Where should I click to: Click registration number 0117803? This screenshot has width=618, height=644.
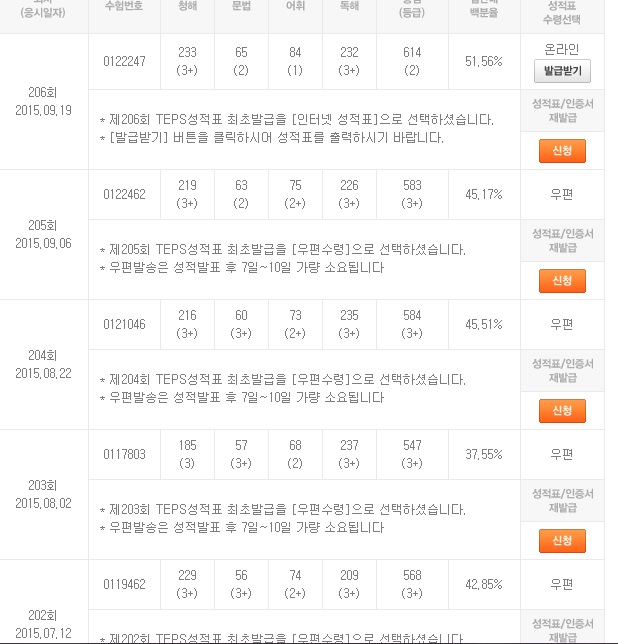click(x=124, y=454)
